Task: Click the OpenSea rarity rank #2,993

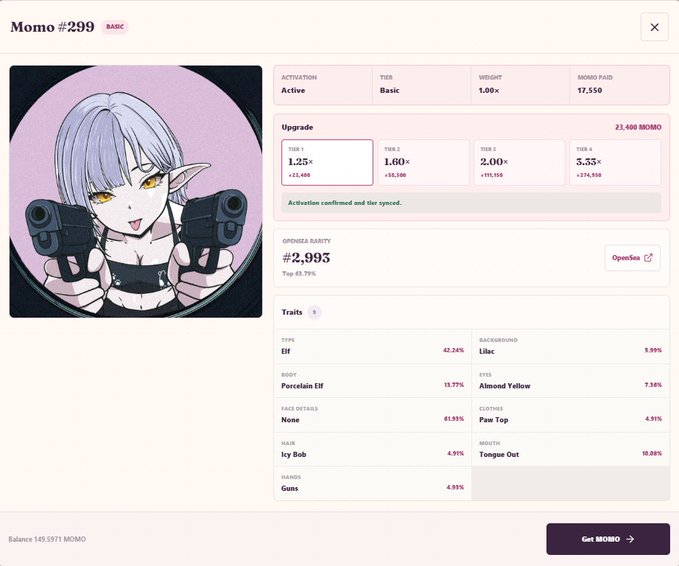Action: 306,258
